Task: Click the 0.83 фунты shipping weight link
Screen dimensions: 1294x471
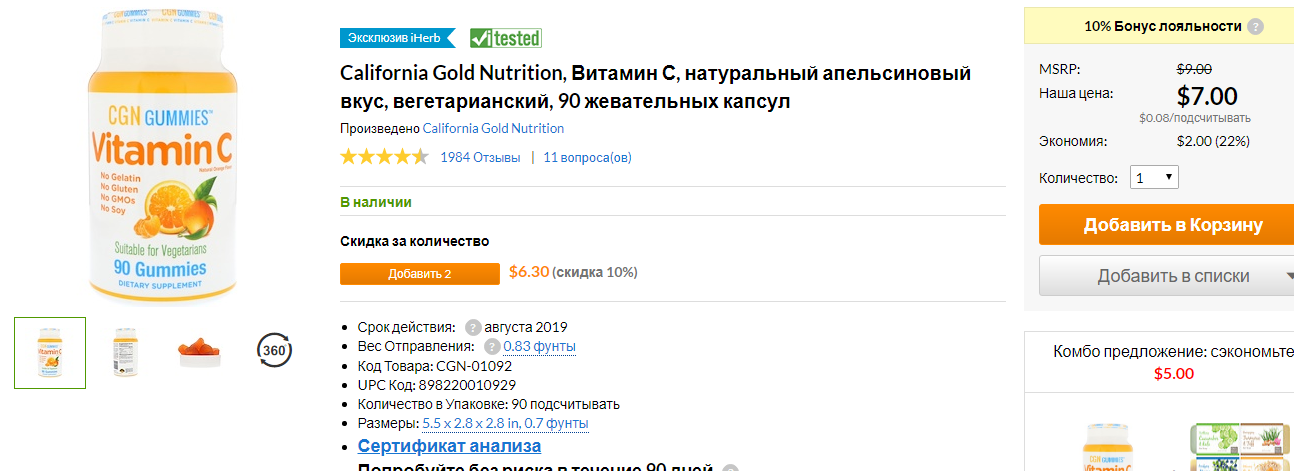Action: coord(540,346)
